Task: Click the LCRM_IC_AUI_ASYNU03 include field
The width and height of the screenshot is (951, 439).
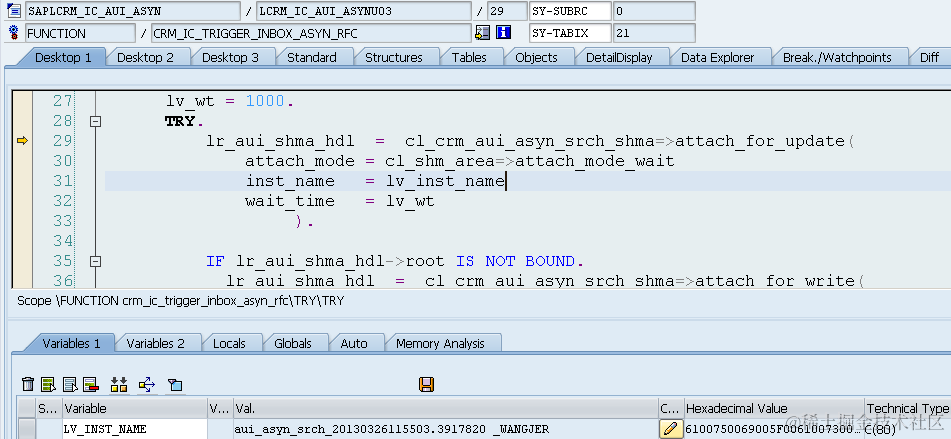Action: pos(364,11)
